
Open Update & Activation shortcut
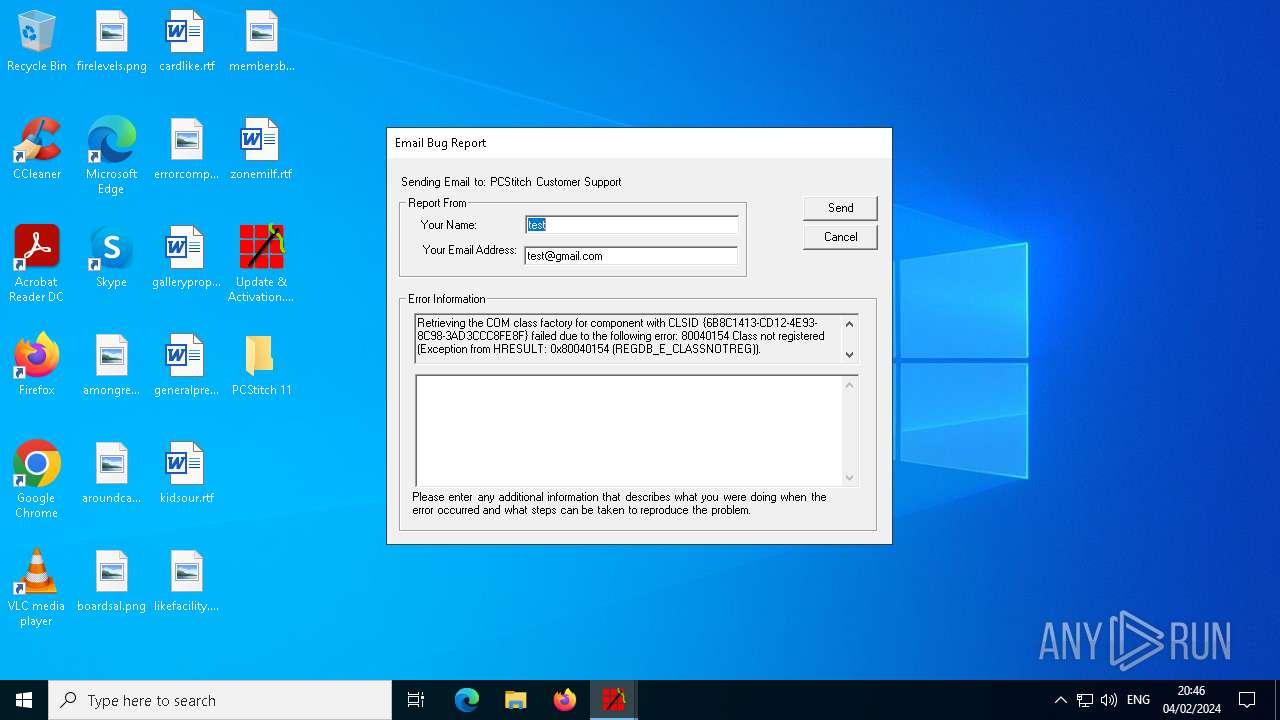tap(262, 265)
